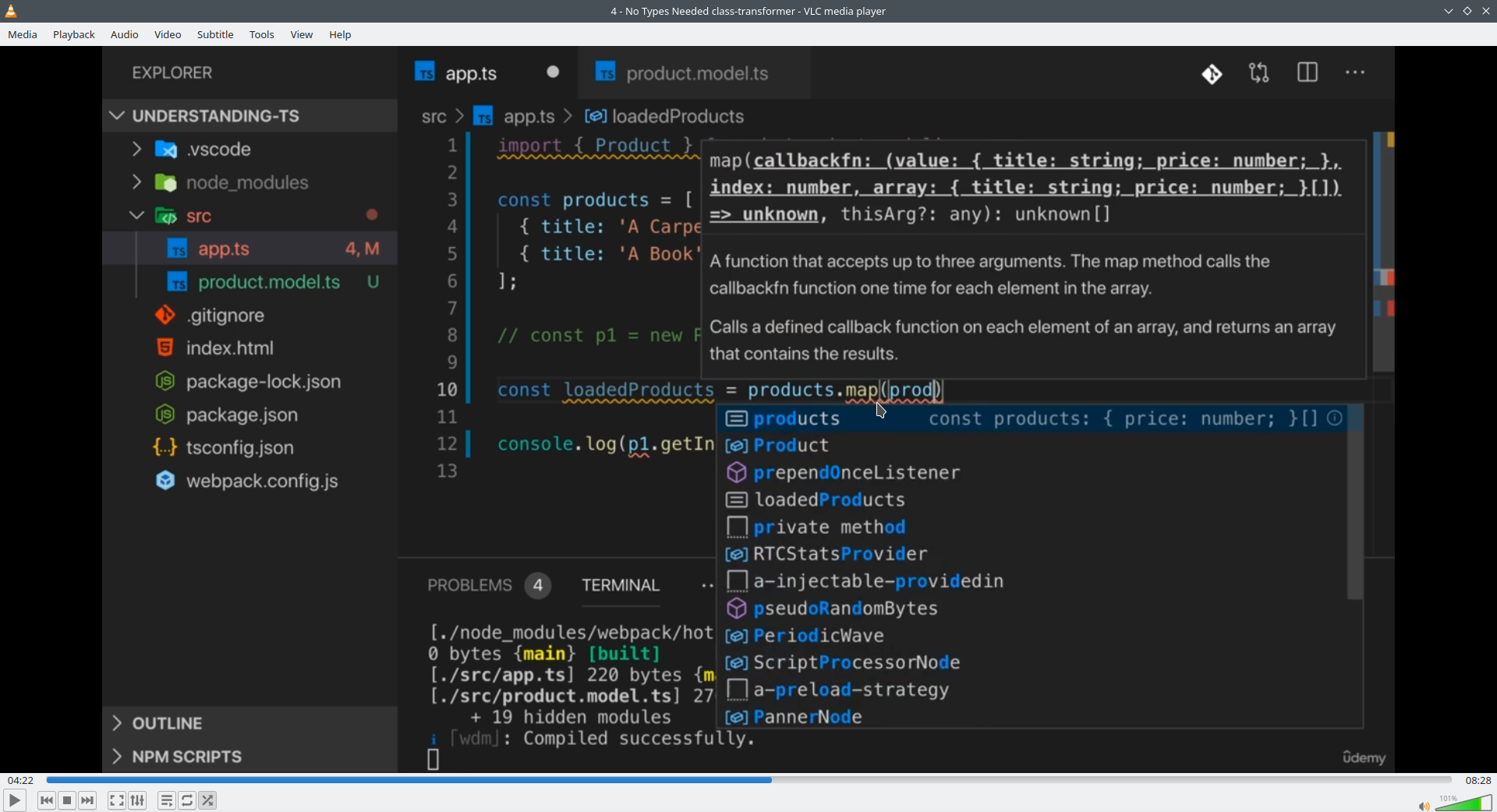Click the unsaved dot on app.ts tab

553,72
